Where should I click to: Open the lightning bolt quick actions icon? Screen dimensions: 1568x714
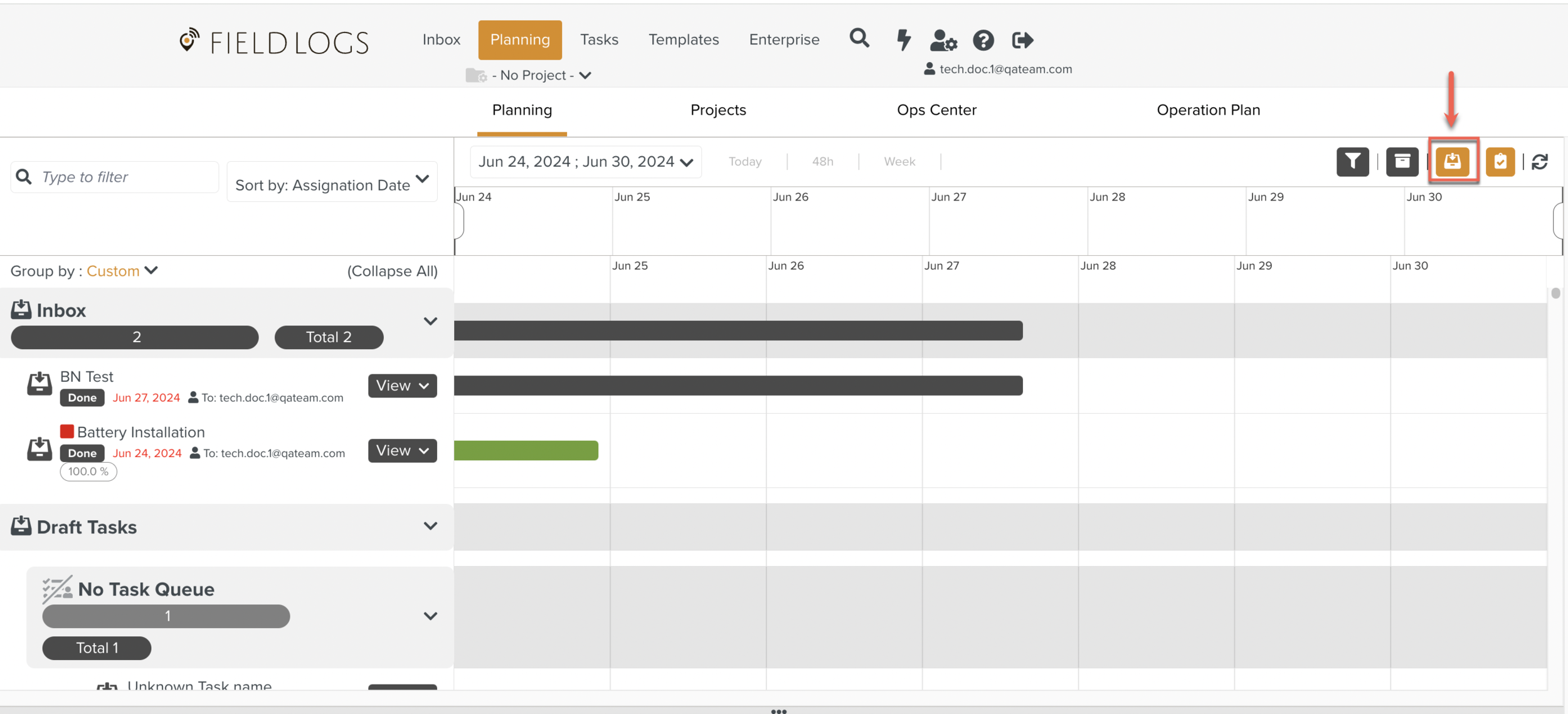[x=903, y=39]
